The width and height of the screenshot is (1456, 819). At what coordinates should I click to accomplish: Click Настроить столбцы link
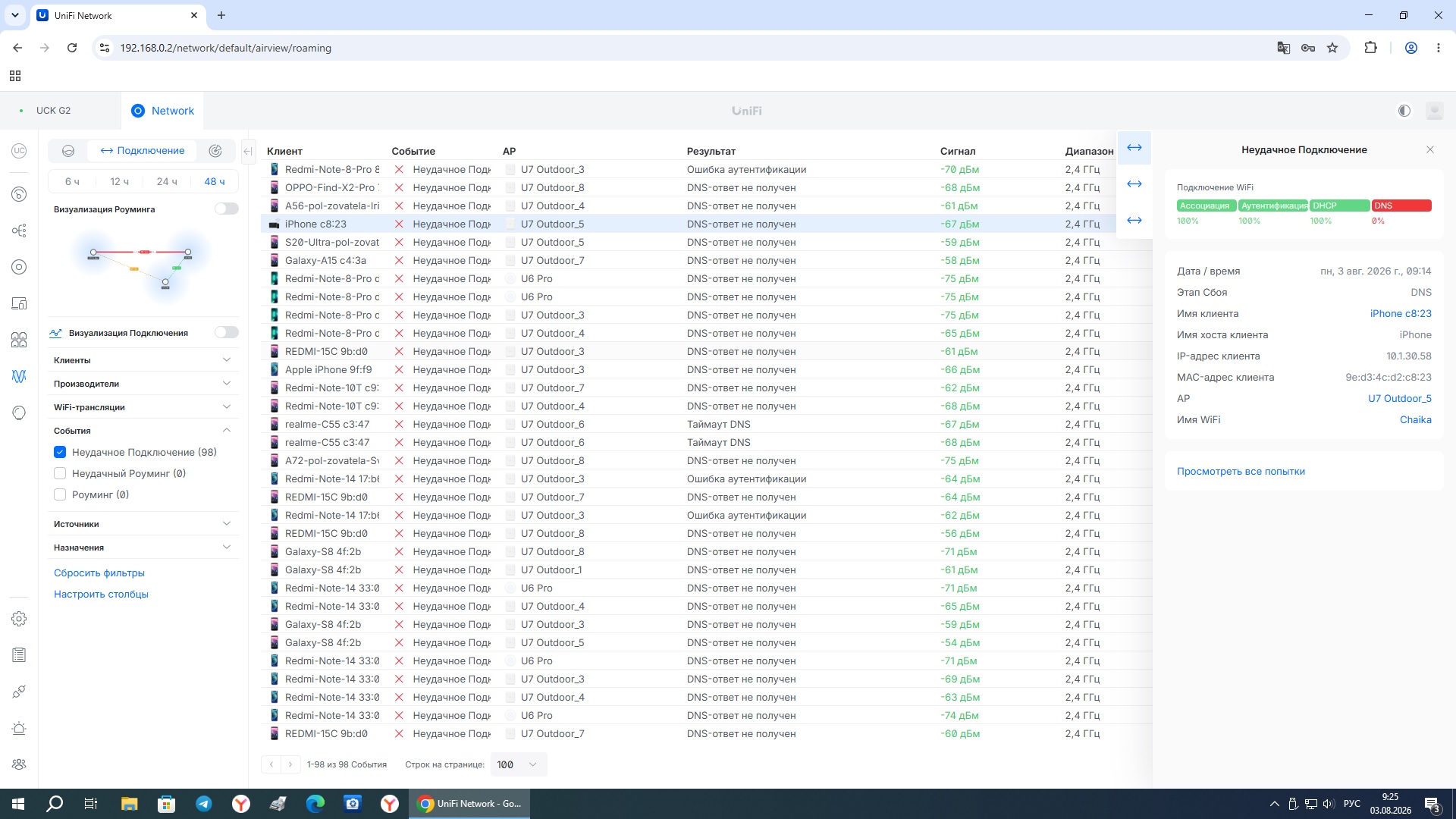tap(101, 595)
